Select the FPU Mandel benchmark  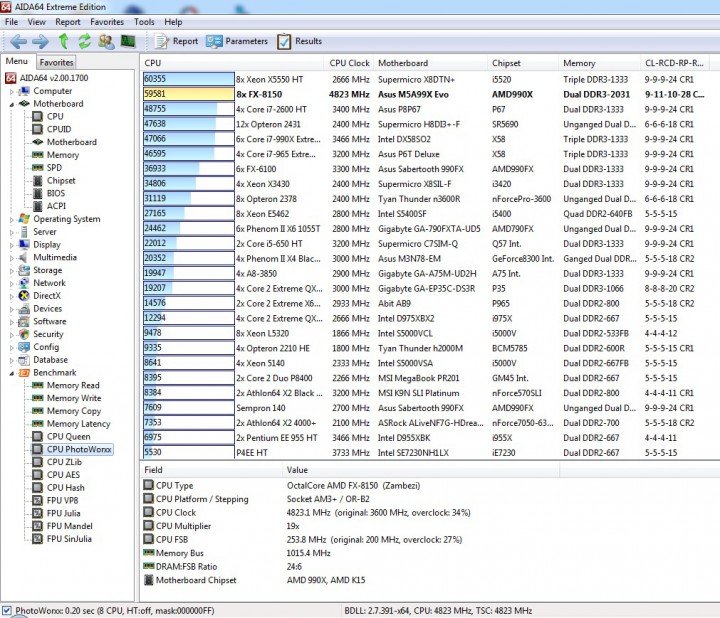(x=70, y=526)
